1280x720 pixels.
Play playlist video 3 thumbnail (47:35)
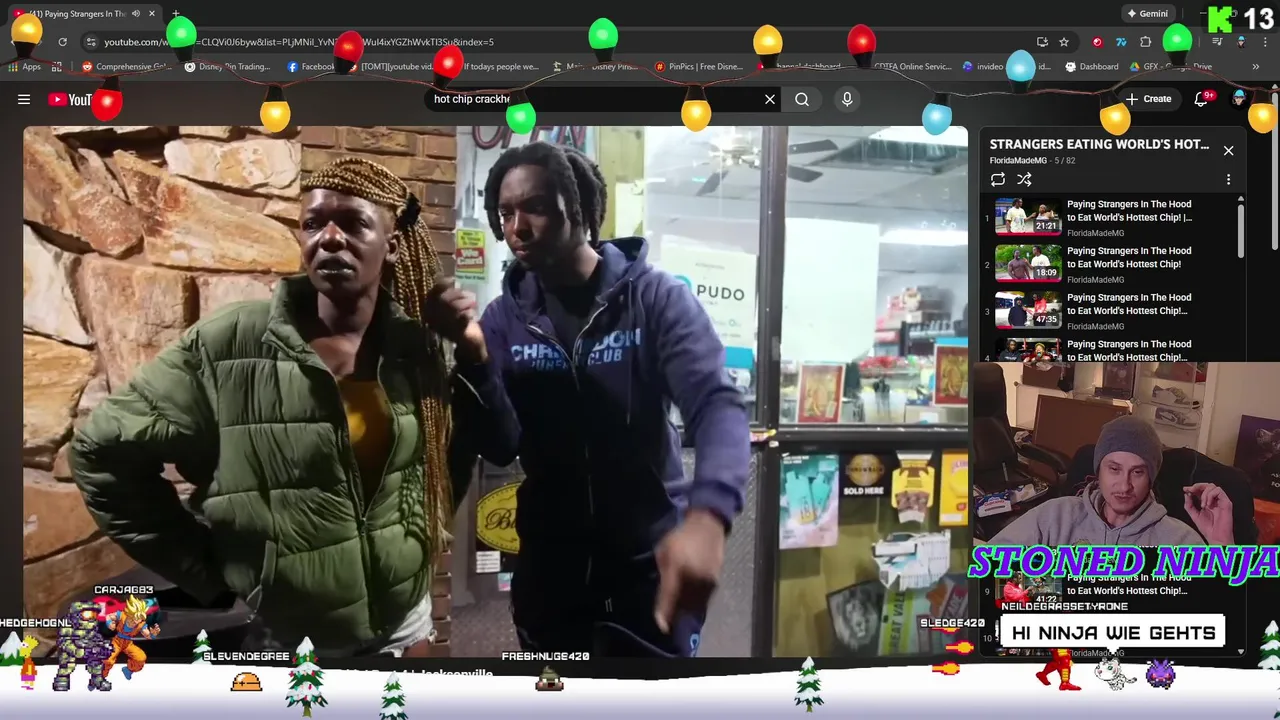(x=1028, y=310)
